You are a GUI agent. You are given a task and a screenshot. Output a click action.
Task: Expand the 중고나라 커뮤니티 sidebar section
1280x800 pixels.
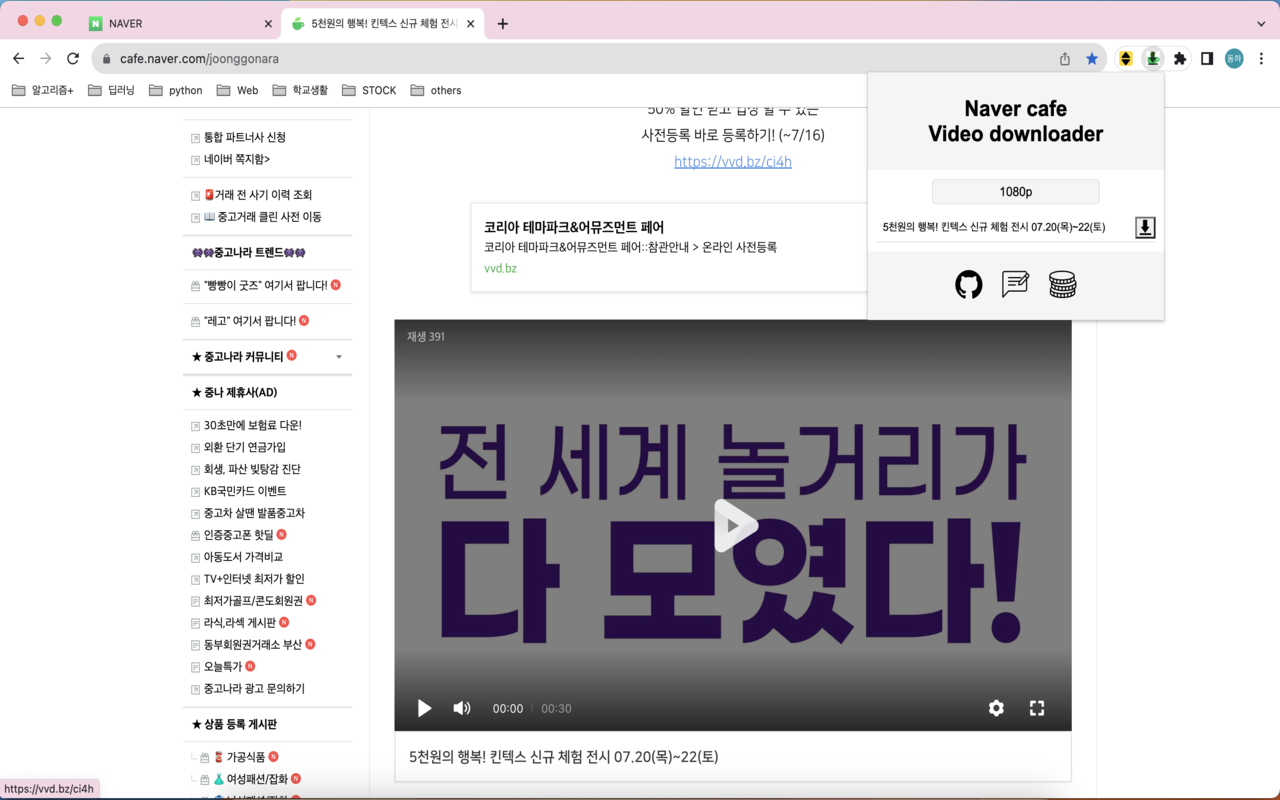pyautogui.click(x=338, y=356)
